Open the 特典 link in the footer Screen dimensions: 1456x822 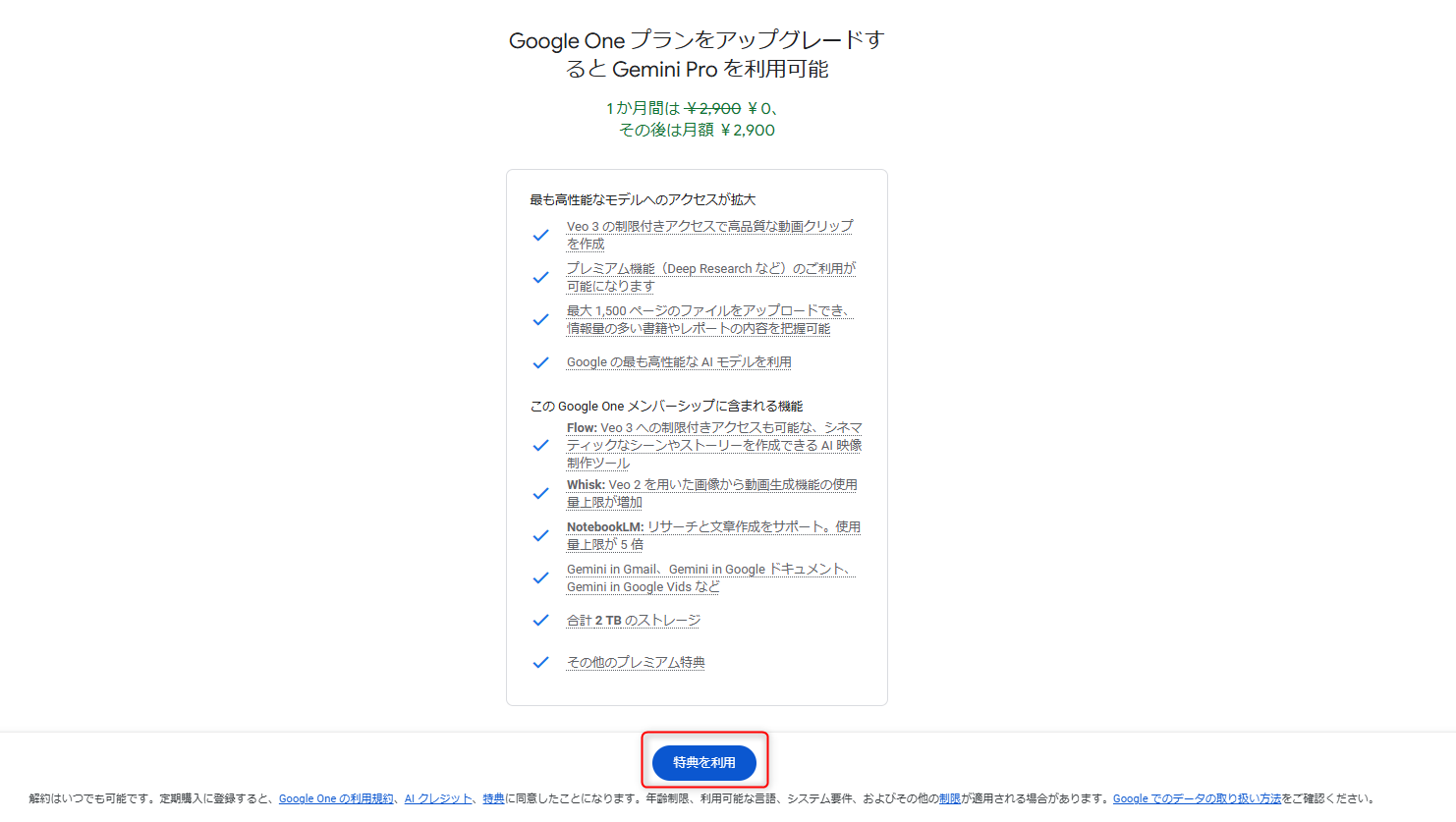[x=493, y=798]
